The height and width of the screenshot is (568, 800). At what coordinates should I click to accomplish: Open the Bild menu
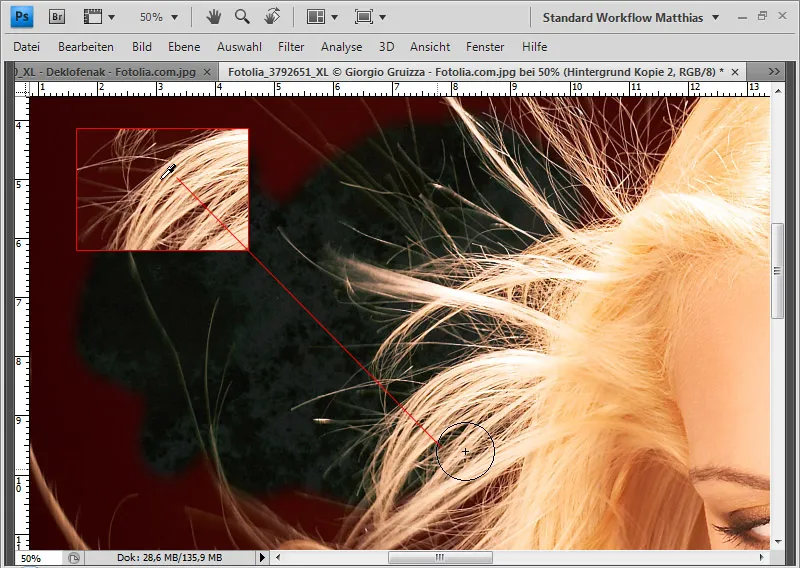tap(142, 47)
